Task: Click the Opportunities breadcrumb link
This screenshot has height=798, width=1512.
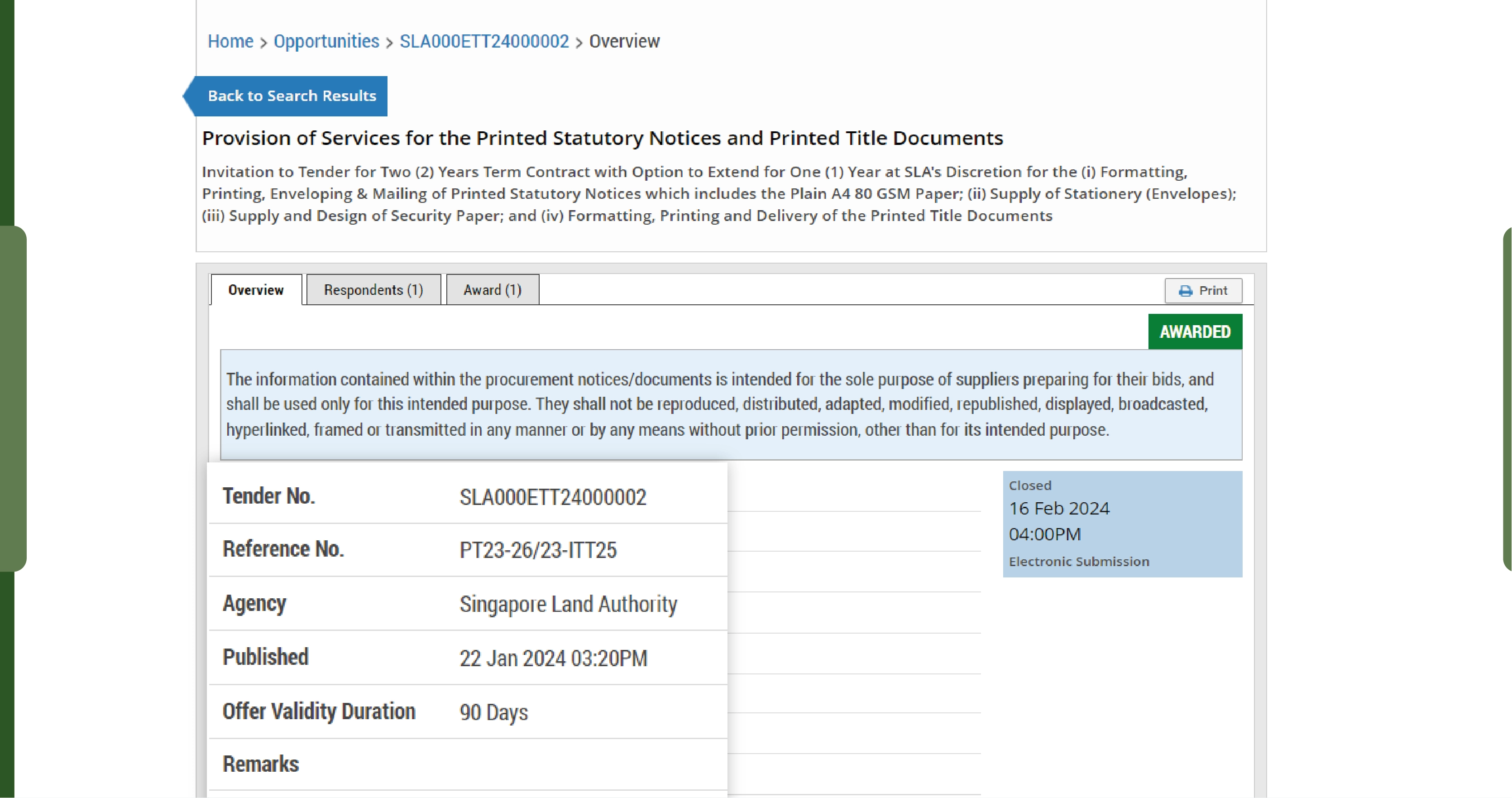Action: [x=326, y=41]
